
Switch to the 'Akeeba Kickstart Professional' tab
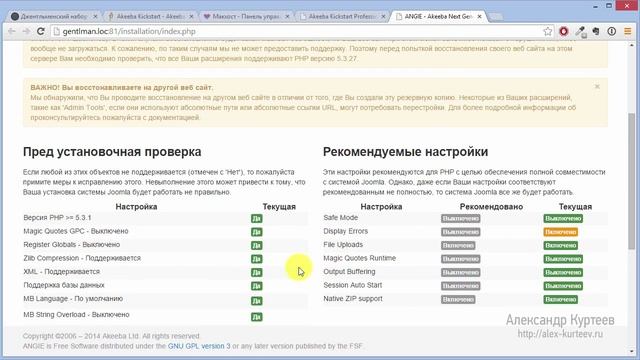pyautogui.click(x=341, y=16)
